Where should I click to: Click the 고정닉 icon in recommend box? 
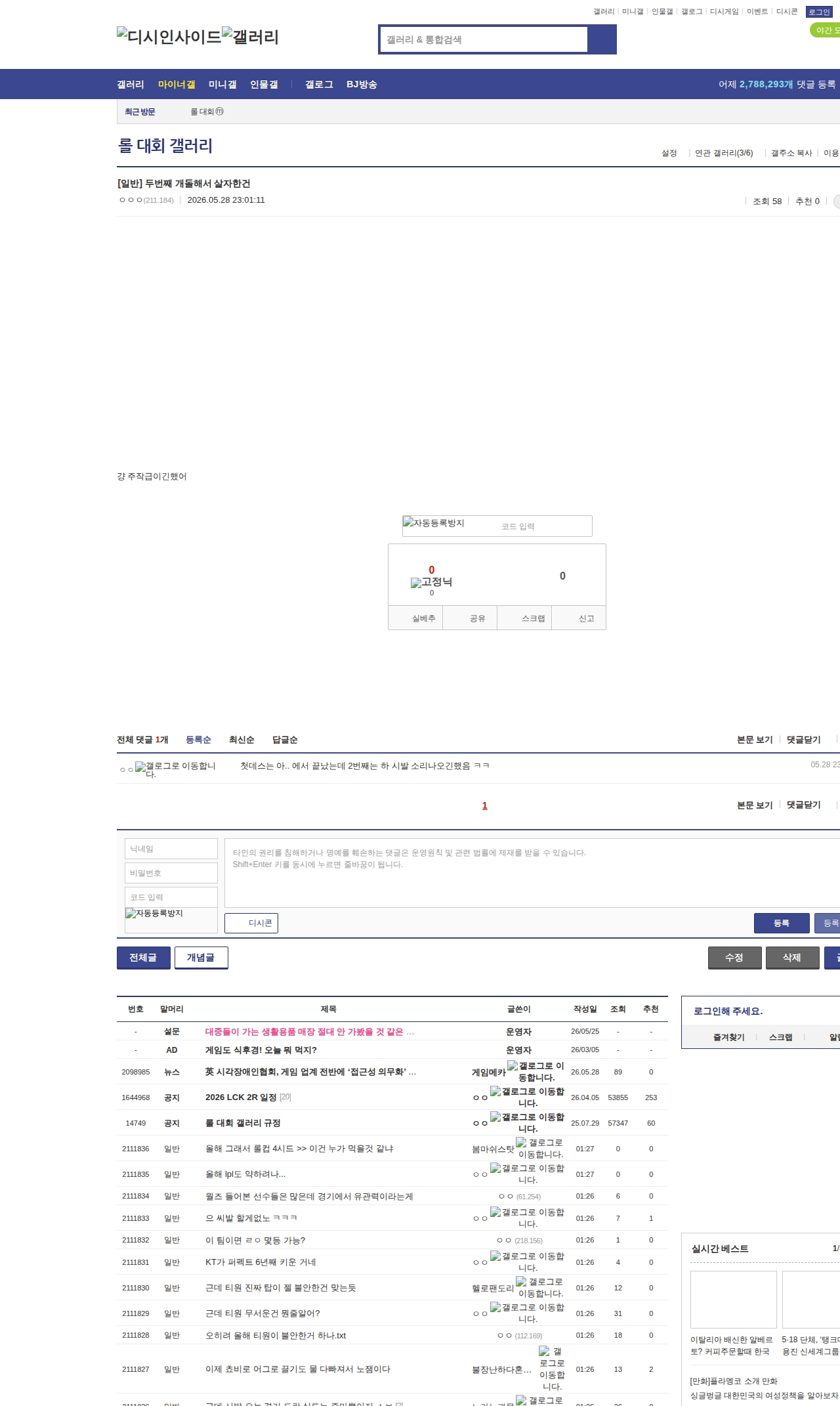tap(431, 582)
